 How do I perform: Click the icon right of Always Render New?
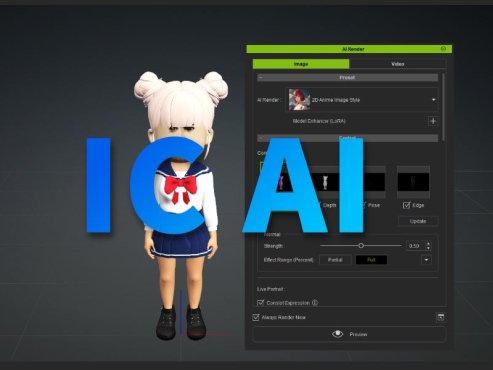click(440, 317)
